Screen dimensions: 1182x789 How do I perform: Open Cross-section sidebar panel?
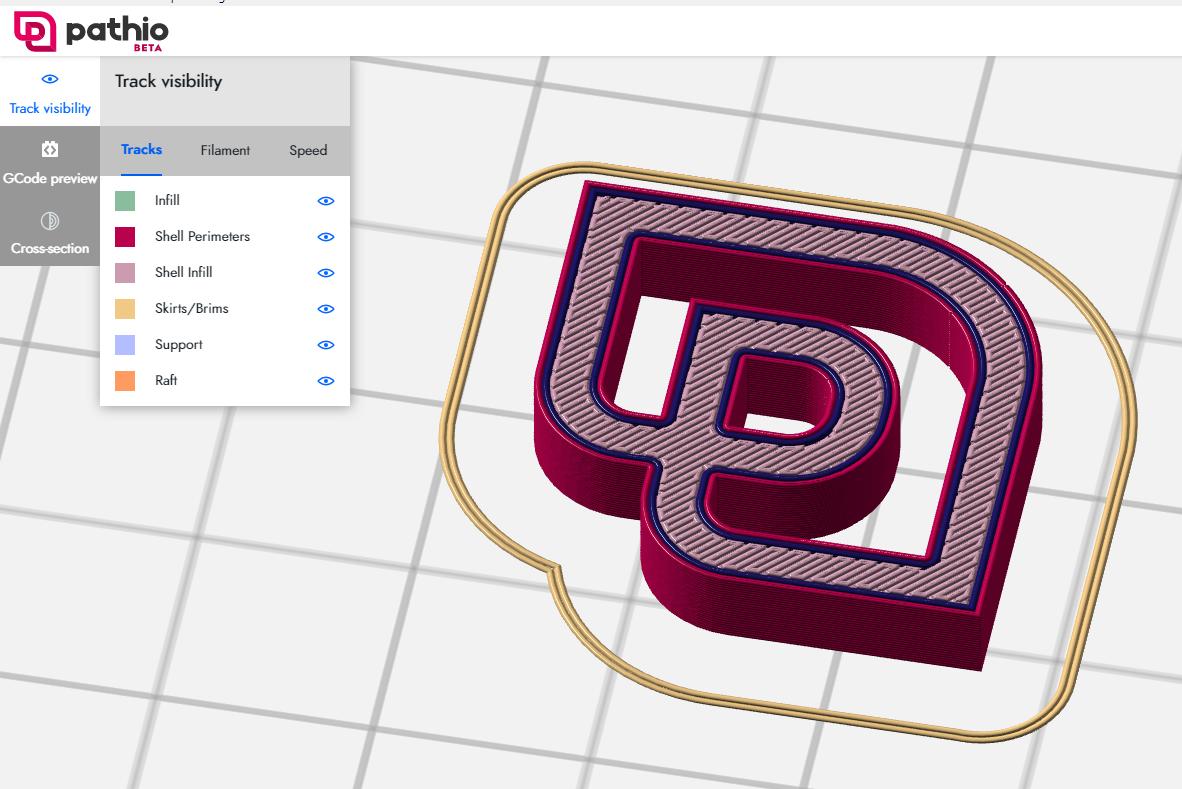(x=50, y=231)
